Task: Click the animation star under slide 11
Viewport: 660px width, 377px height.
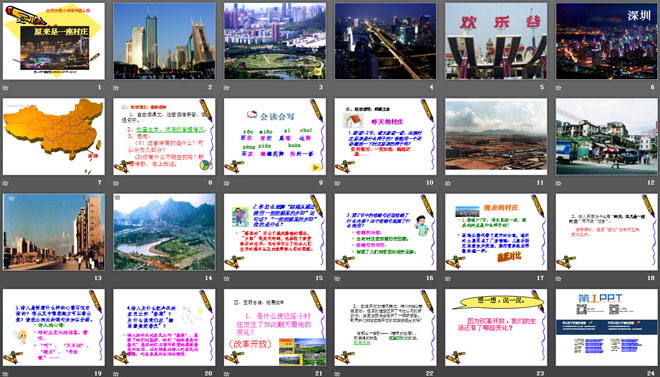Action: coord(448,183)
